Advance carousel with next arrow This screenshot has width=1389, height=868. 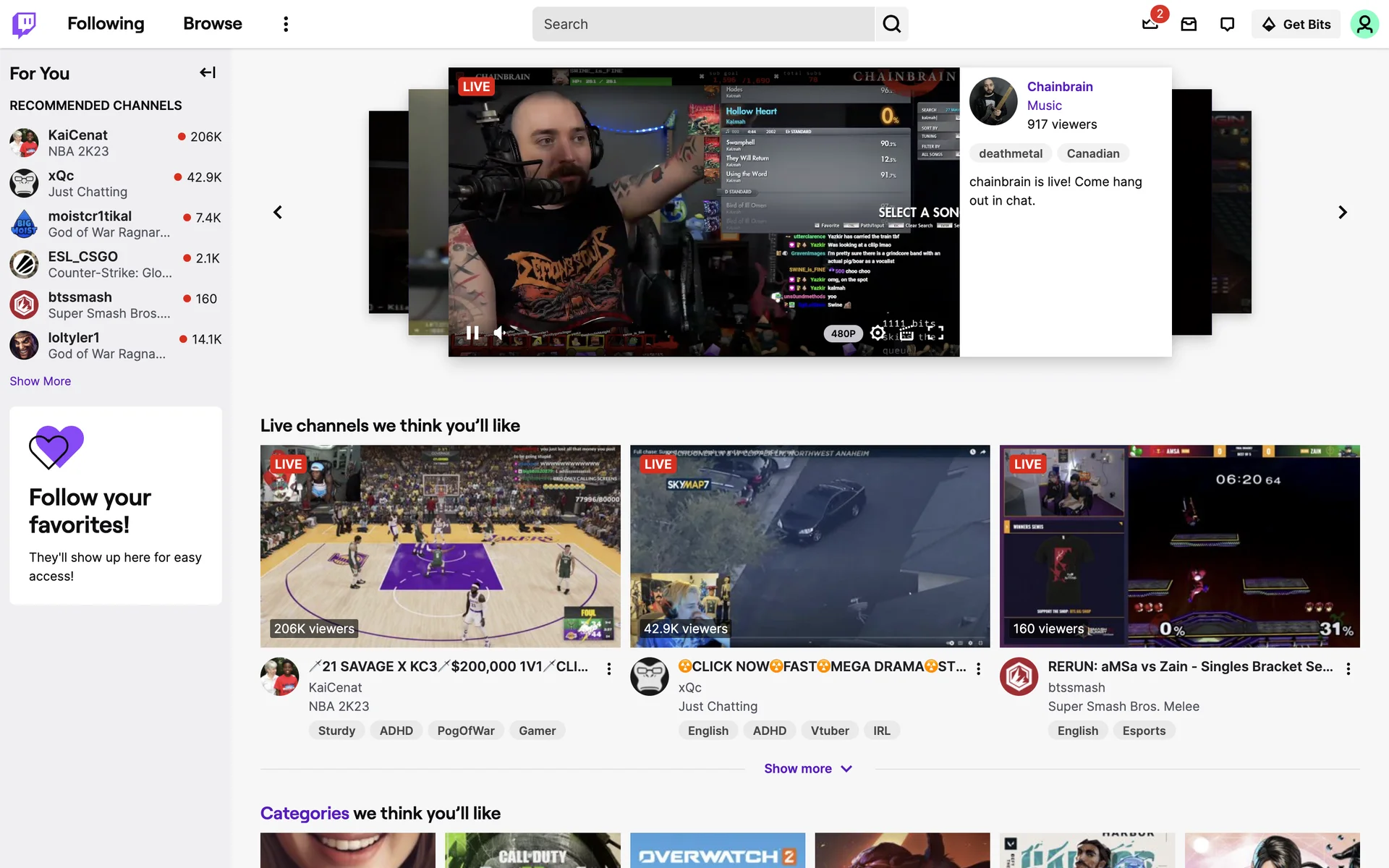pyautogui.click(x=1343, y=212)
